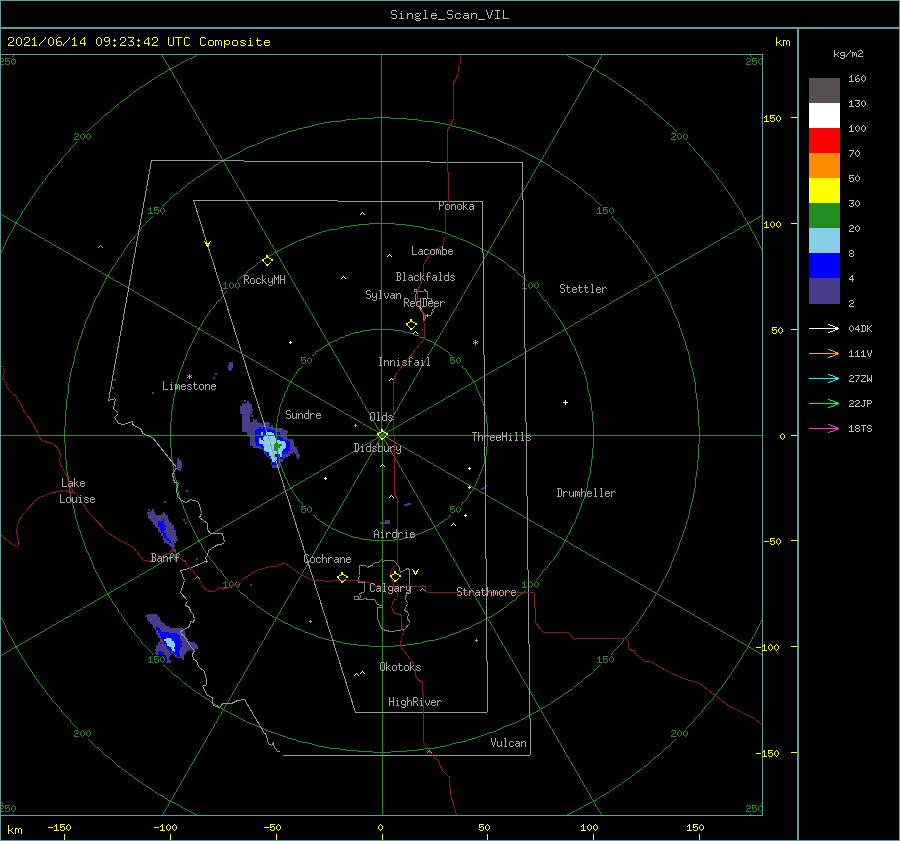Viewport: 900px width, 841px height.
Task: Click the Airdrie city label
Action: pos(394,534)
